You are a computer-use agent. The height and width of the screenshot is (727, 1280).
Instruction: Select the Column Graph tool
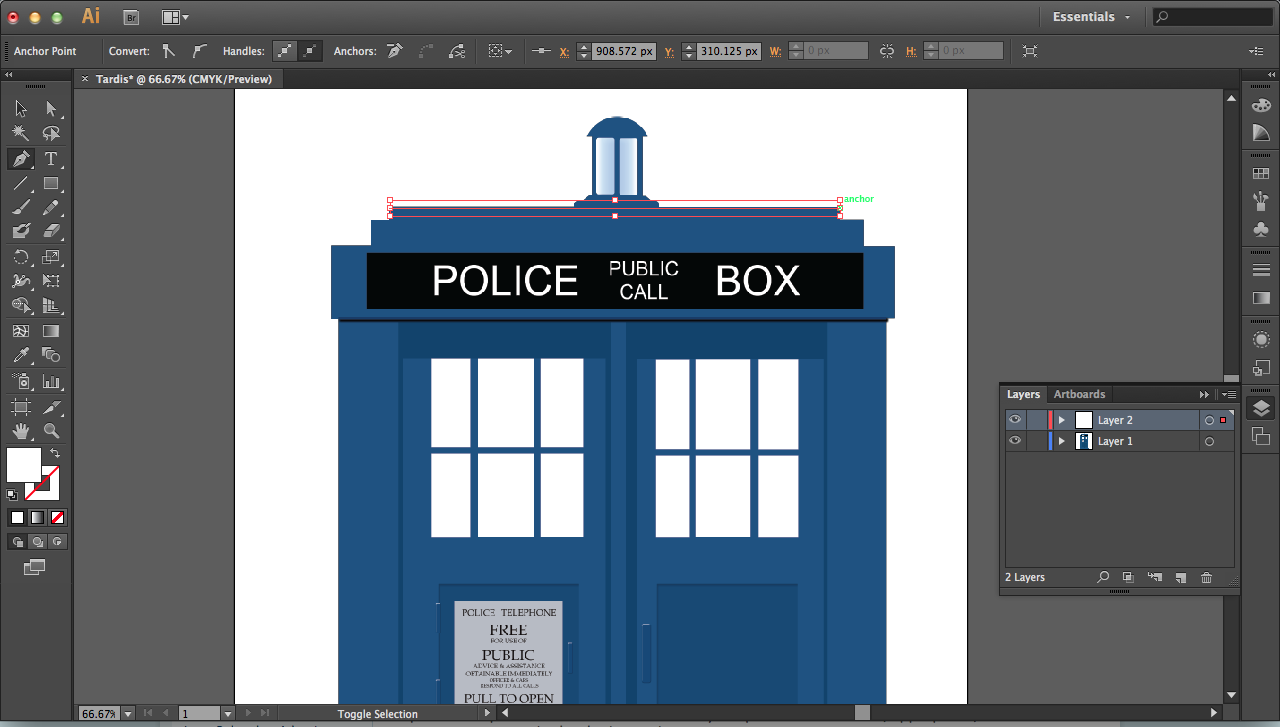51,381
